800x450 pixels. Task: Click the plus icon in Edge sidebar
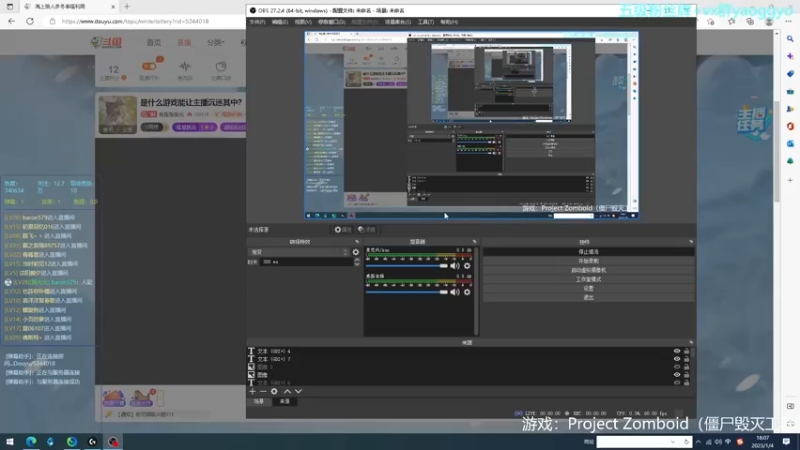[790, 180]
